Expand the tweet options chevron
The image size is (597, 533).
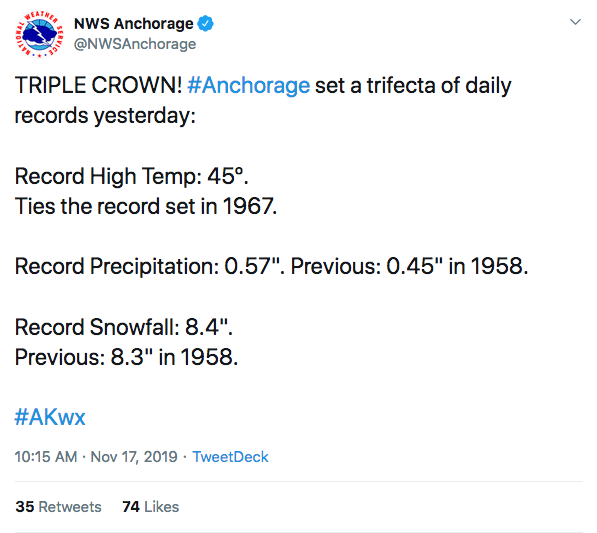pyautogui.click(x=575, y=22)
